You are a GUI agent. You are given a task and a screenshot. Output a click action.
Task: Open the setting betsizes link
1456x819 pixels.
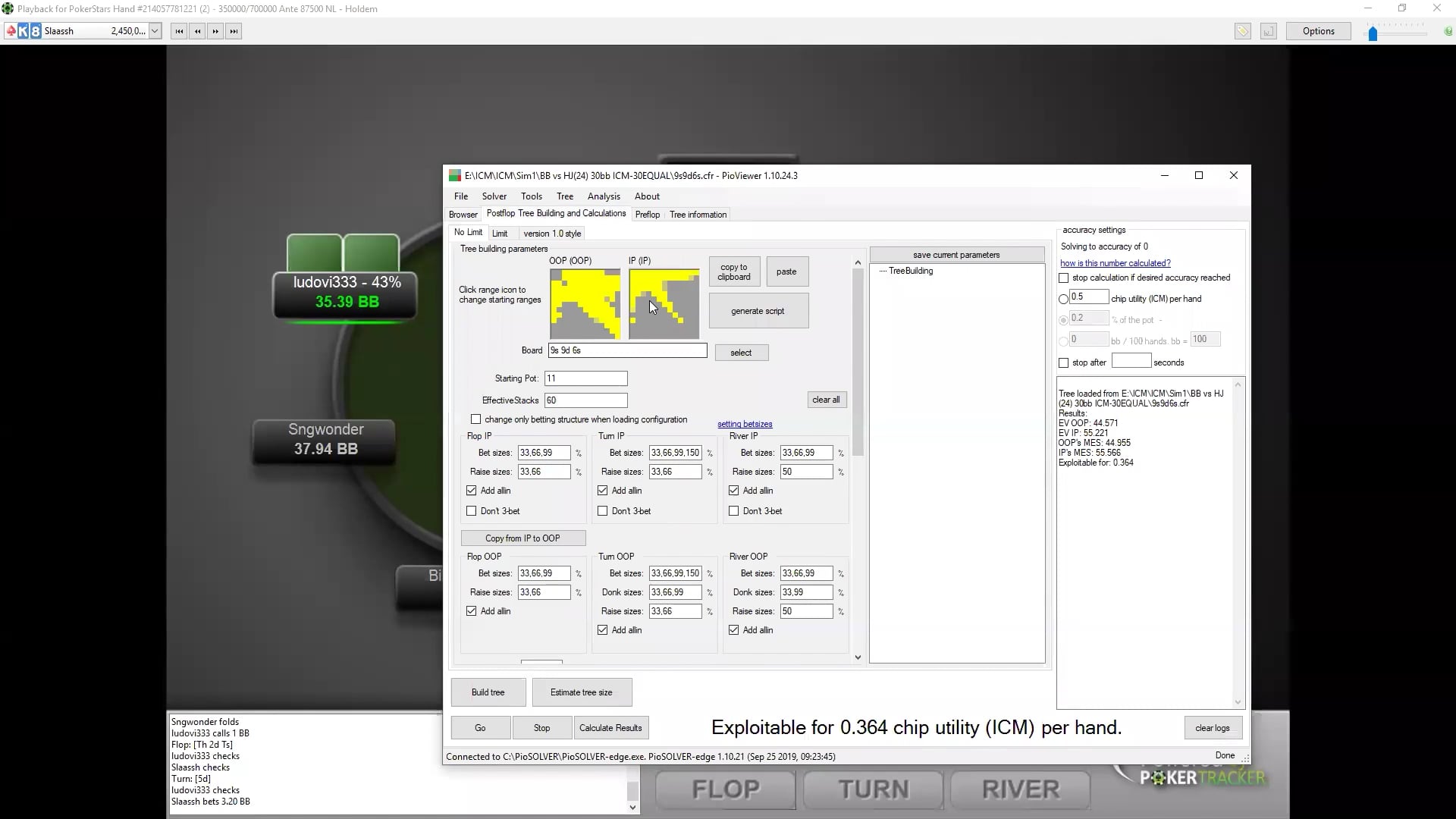pos(745,424)
